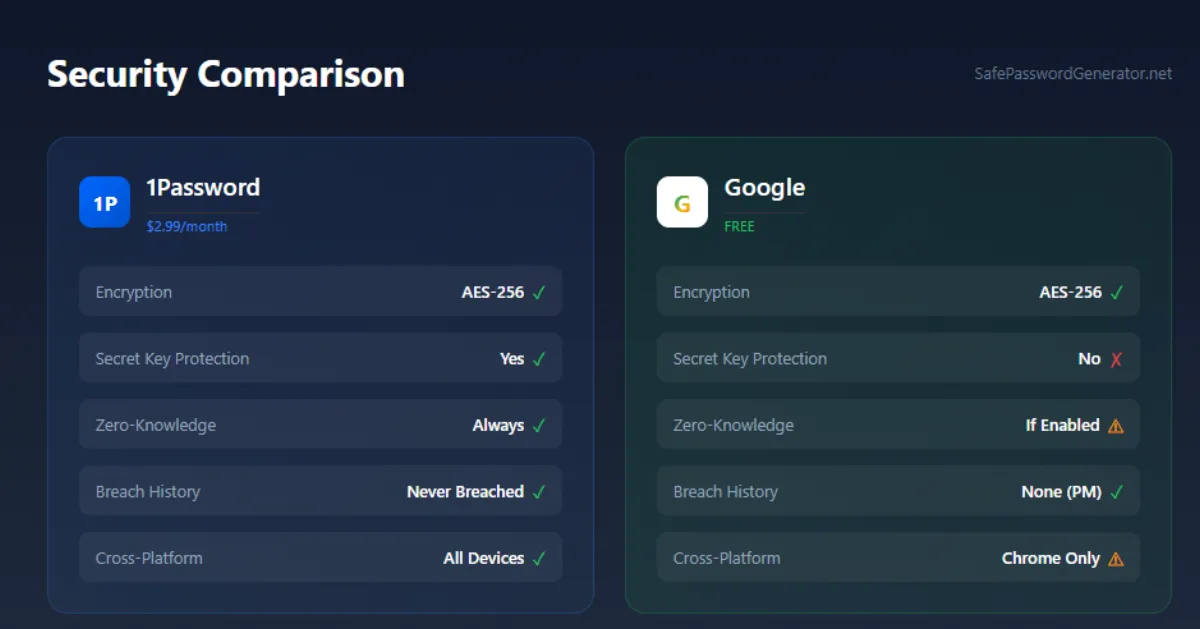Click AES-256 value in Google card
The image size is (1200, 629).
tap(1071, 292)
